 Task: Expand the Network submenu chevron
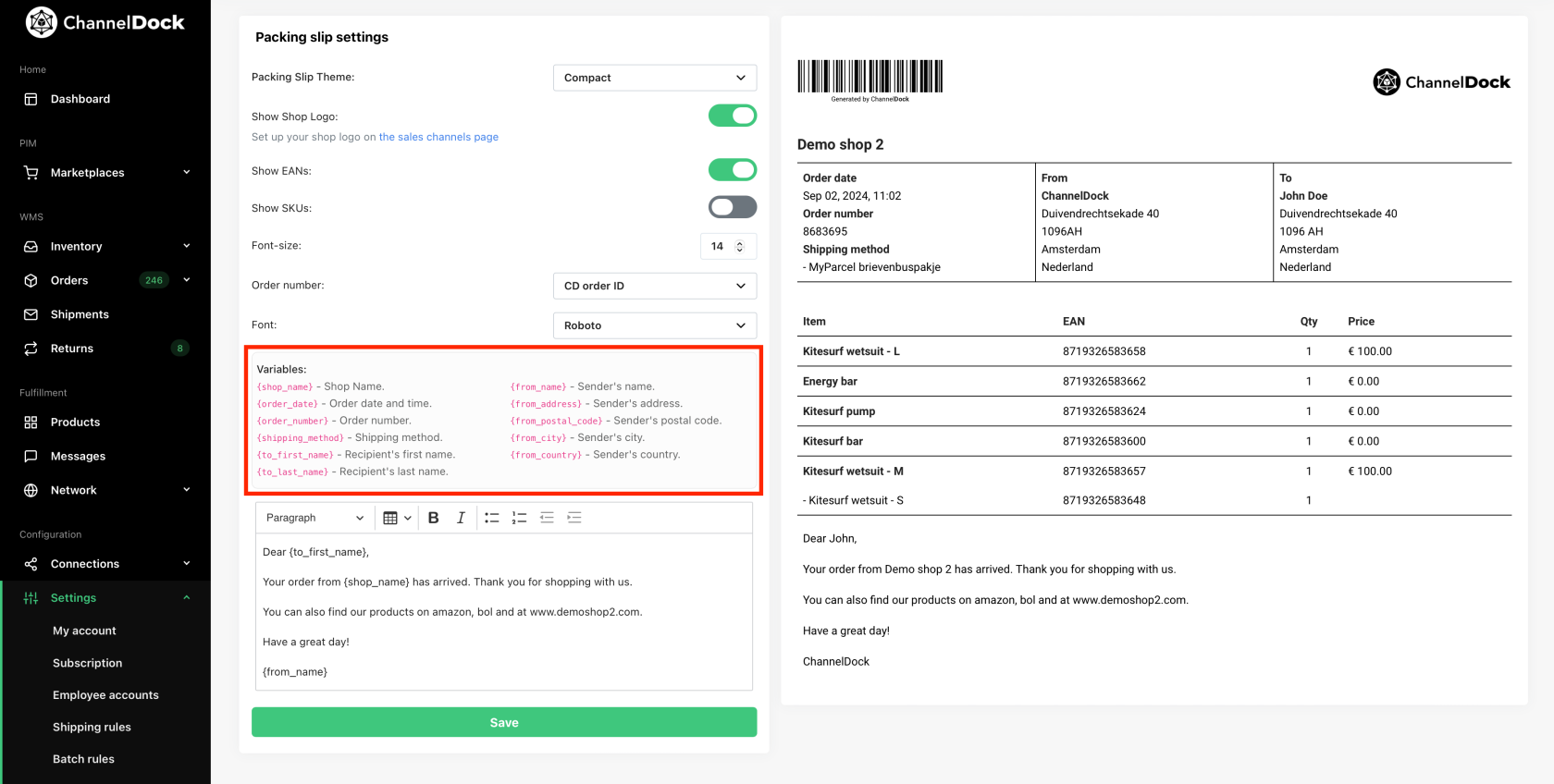[x=187, y=490]
